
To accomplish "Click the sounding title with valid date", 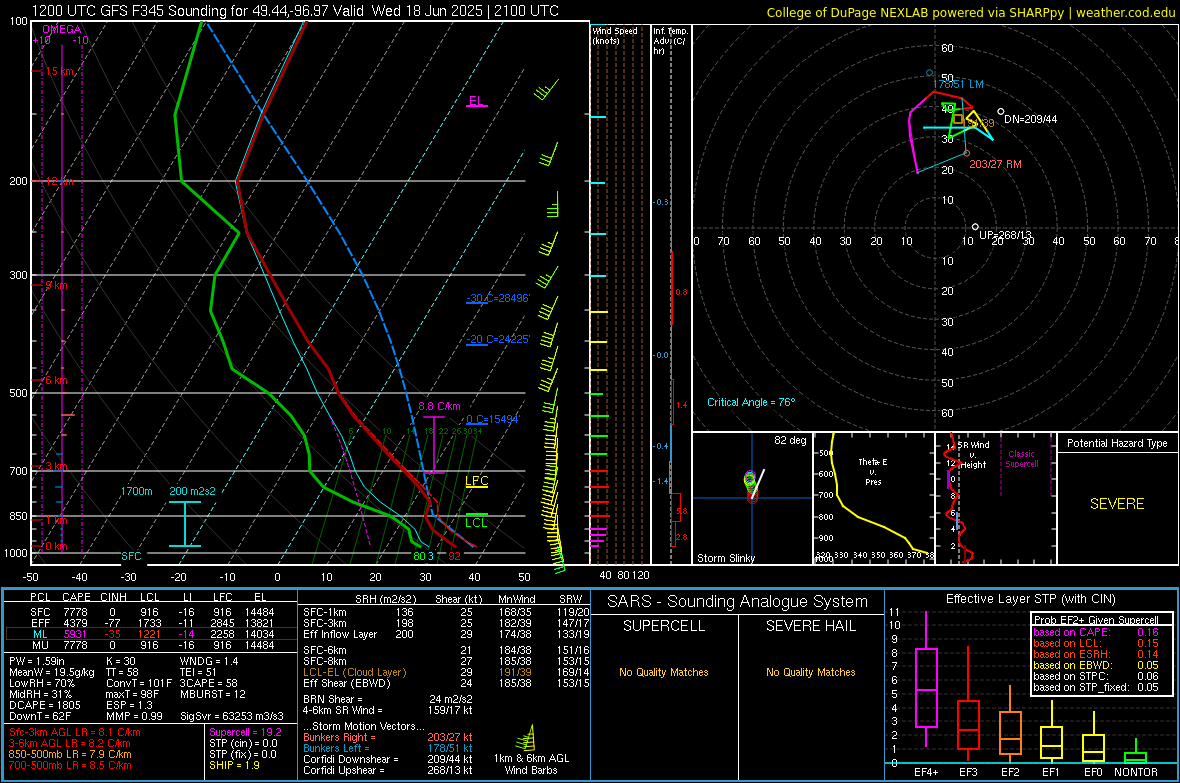I will pos(295,11).
